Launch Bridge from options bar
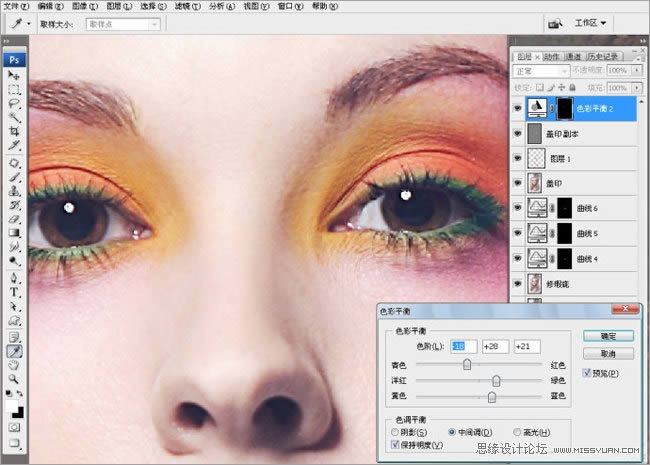The width and height of the screenshot is (650, 465). click(x=555, y=24)
